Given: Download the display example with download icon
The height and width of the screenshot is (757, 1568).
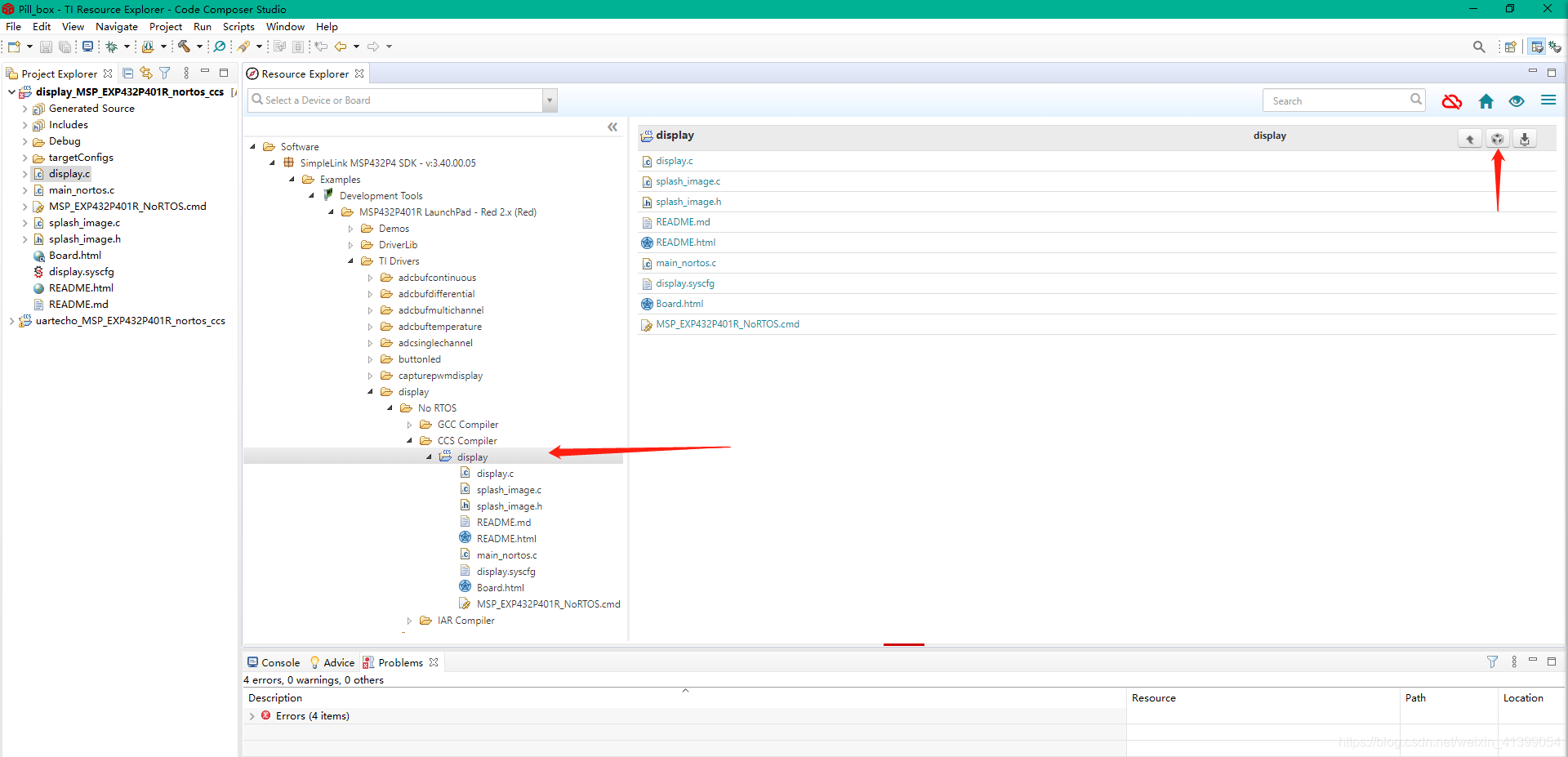Looking at the screenshot, I should 1525,139.
